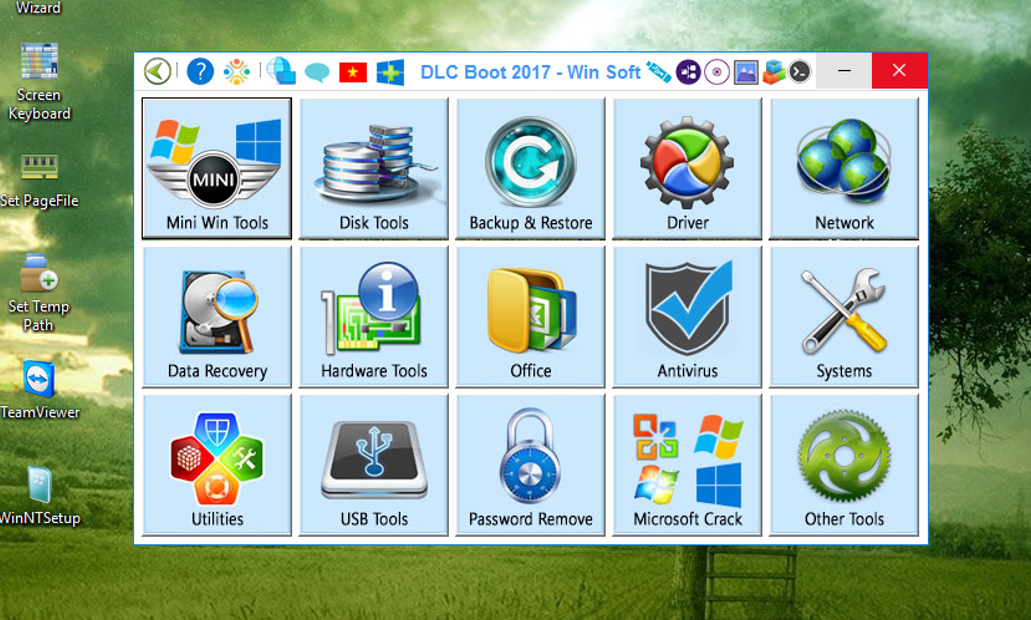Open the Mini Win Tools category
This screenshot has width=1031, height=620.
tap(216, 168)
